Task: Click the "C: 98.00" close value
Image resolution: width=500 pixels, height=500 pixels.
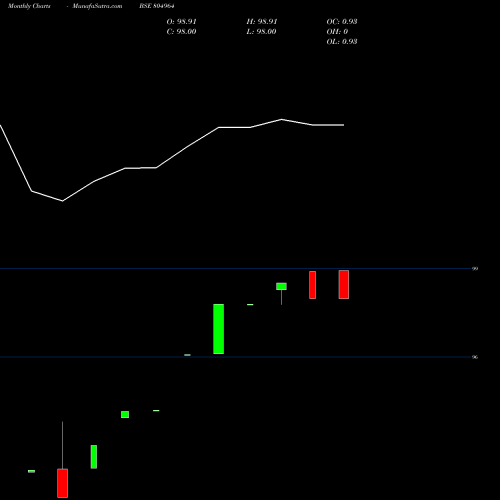Action: (181, 32)
